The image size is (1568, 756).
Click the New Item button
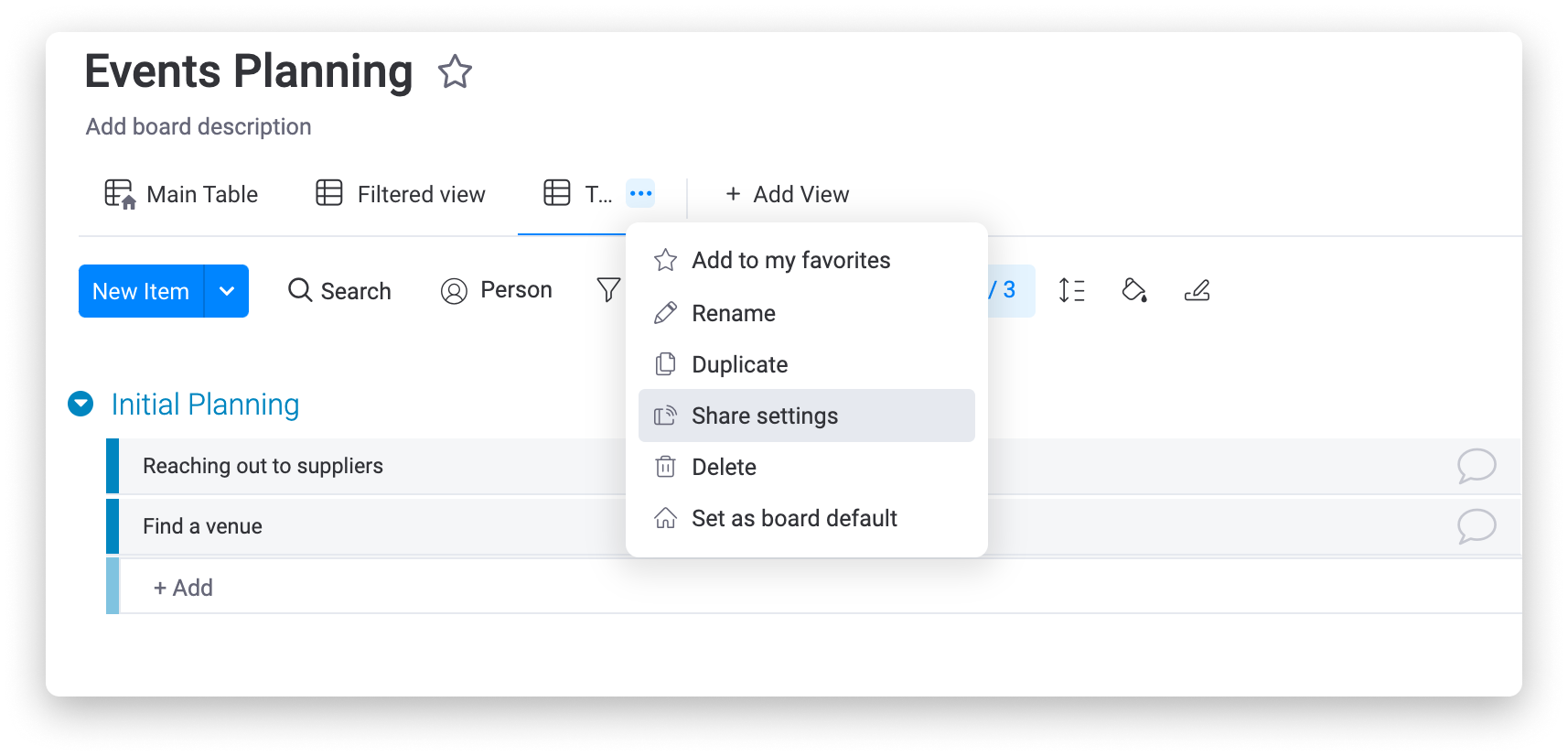point(141,291)
